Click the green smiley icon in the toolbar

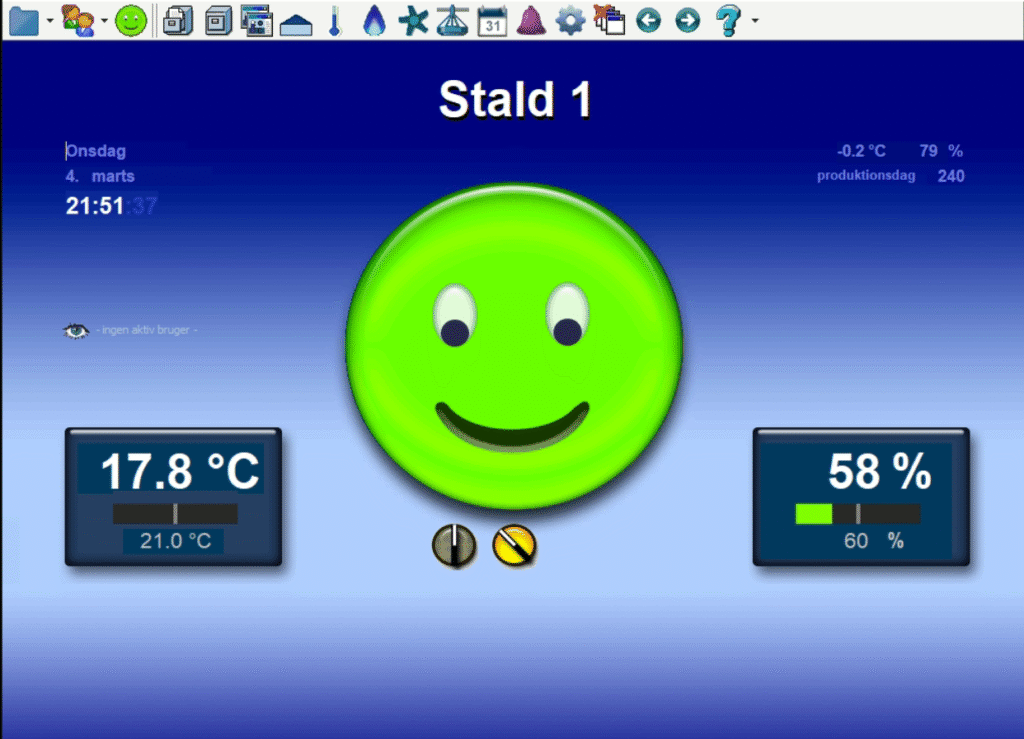[130, 20]
